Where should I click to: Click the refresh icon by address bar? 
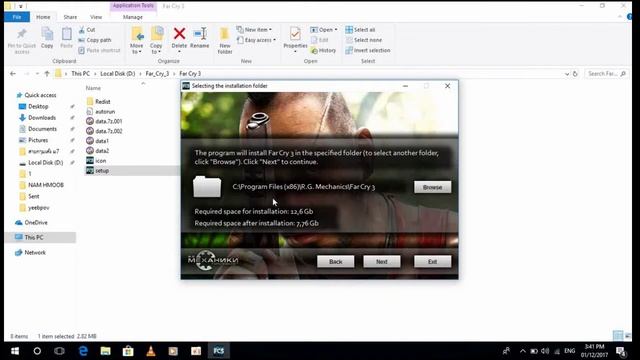(575, 74)
